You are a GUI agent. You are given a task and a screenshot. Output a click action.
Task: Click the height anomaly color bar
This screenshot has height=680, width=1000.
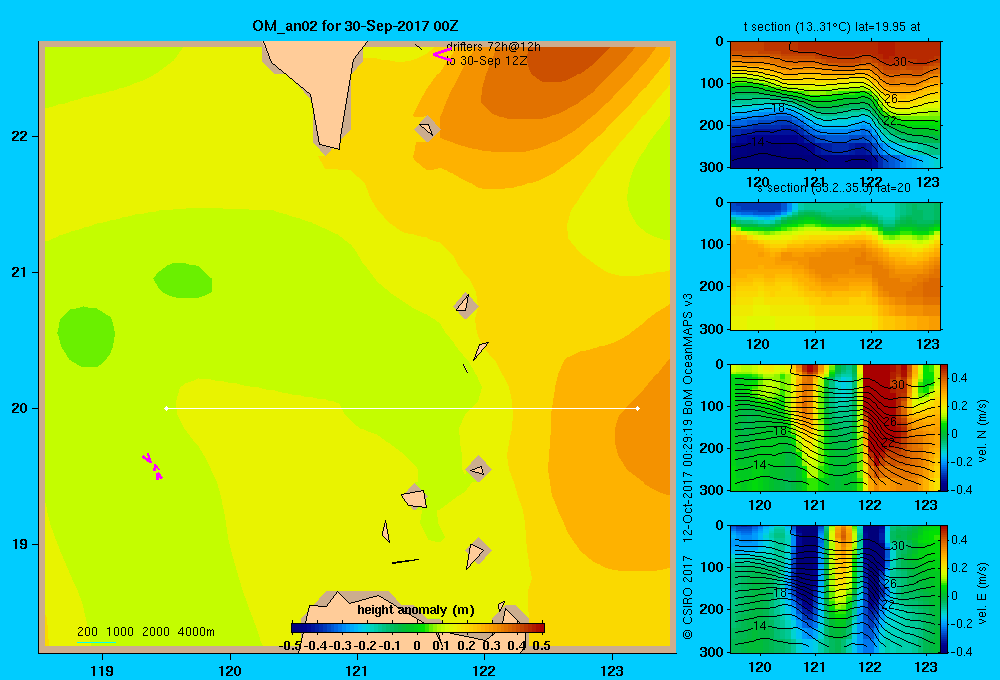tap(418, 628)
